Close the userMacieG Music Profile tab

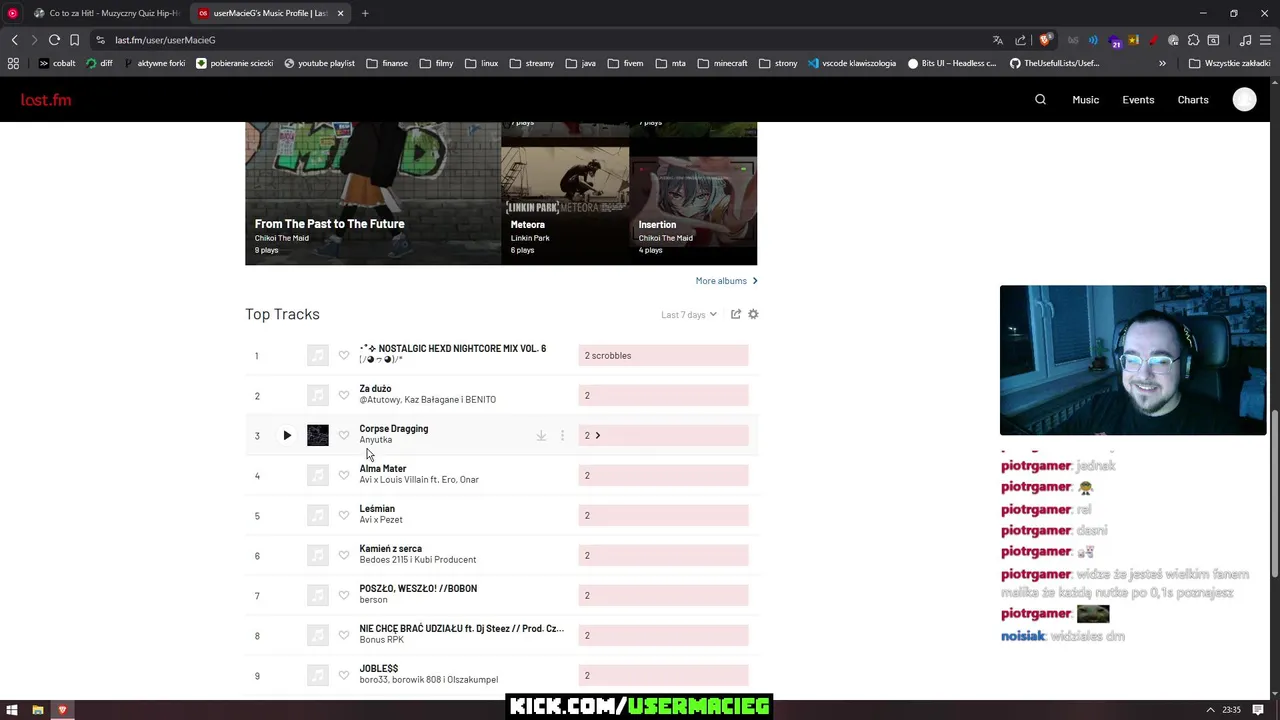(x=340, y=13)
